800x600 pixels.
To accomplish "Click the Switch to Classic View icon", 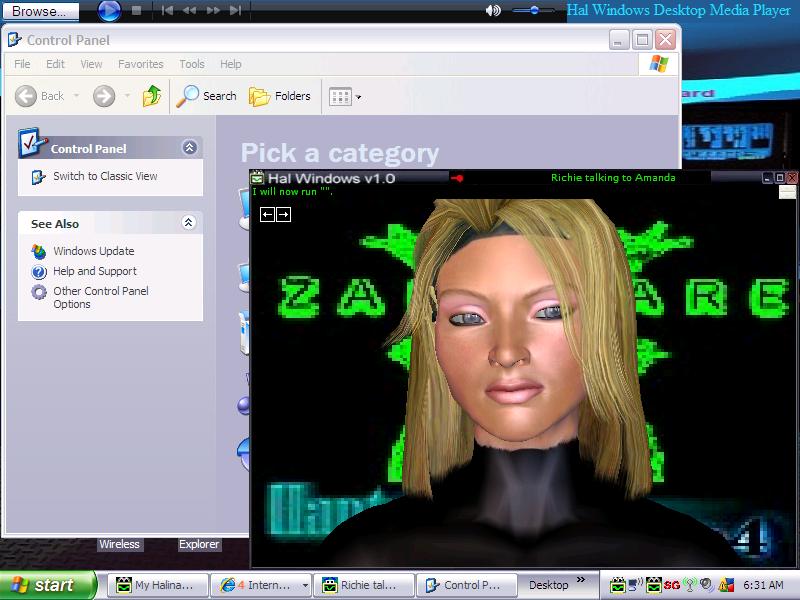I will 39,177.
